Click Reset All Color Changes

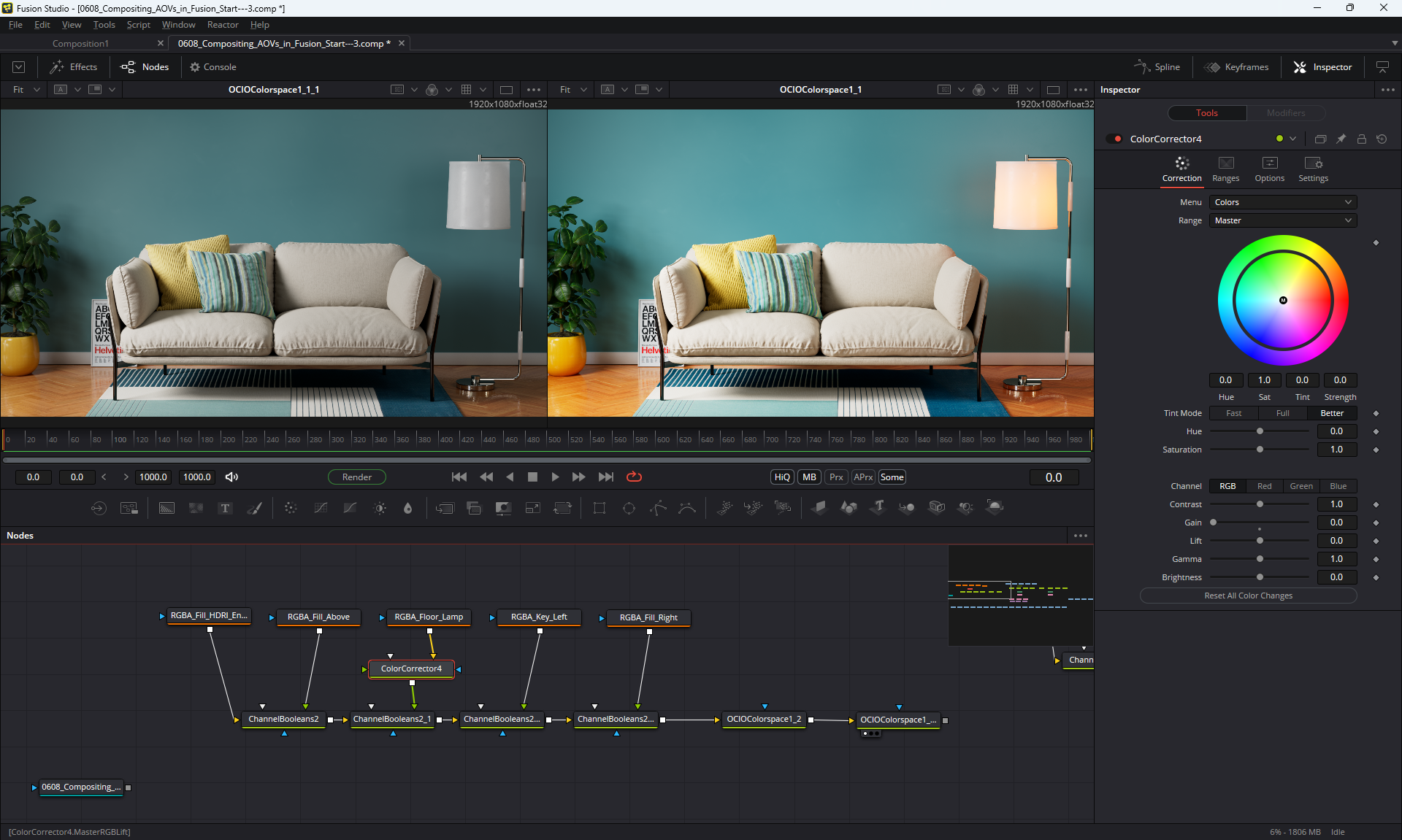pos(1248,596)
